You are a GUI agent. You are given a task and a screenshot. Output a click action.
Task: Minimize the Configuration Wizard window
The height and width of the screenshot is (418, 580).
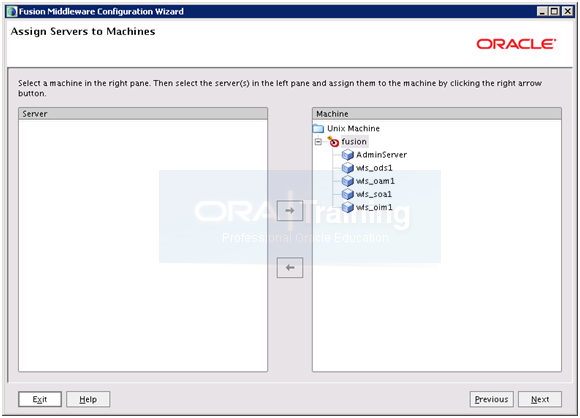[542, 11]
